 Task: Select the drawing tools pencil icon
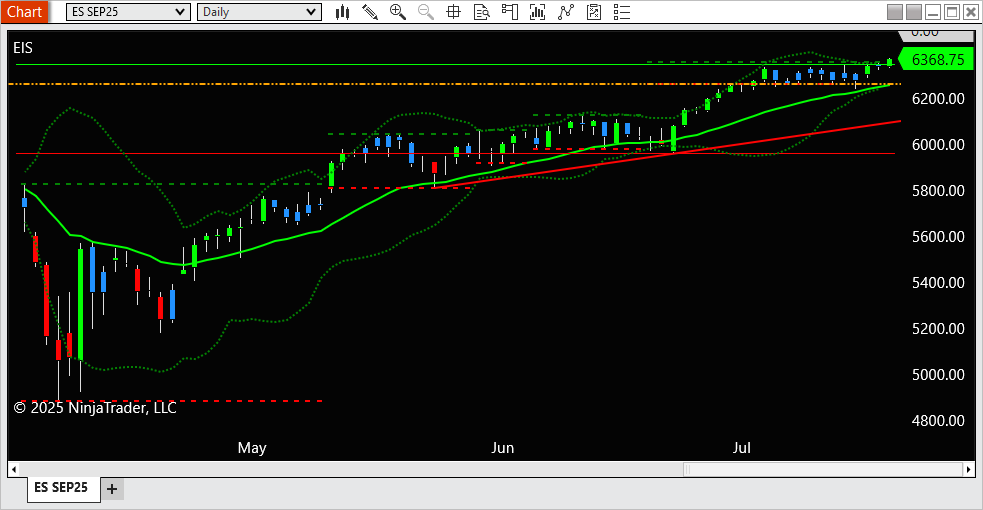[x=370, y=12]
